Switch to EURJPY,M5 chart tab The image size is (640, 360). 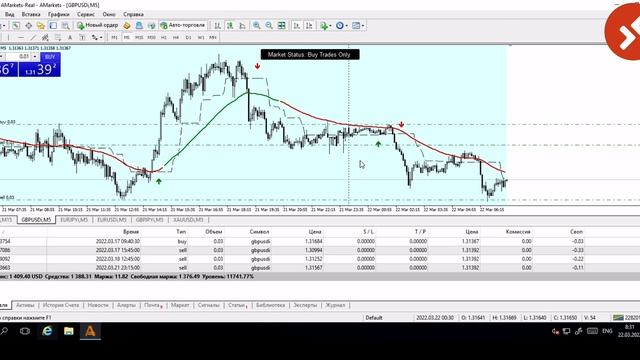click(x=74, y=220)
